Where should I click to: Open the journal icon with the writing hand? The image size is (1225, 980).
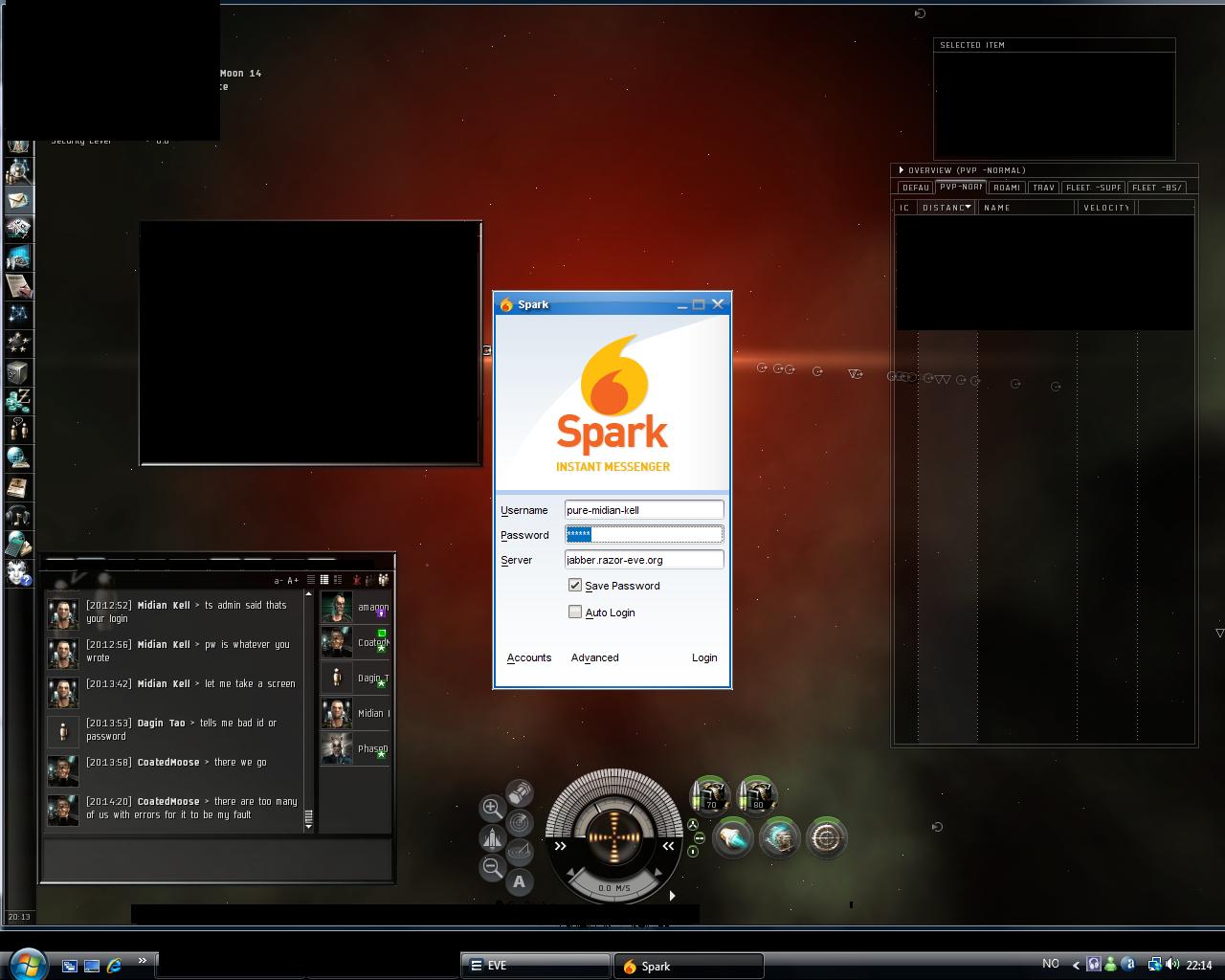(18, 286)
